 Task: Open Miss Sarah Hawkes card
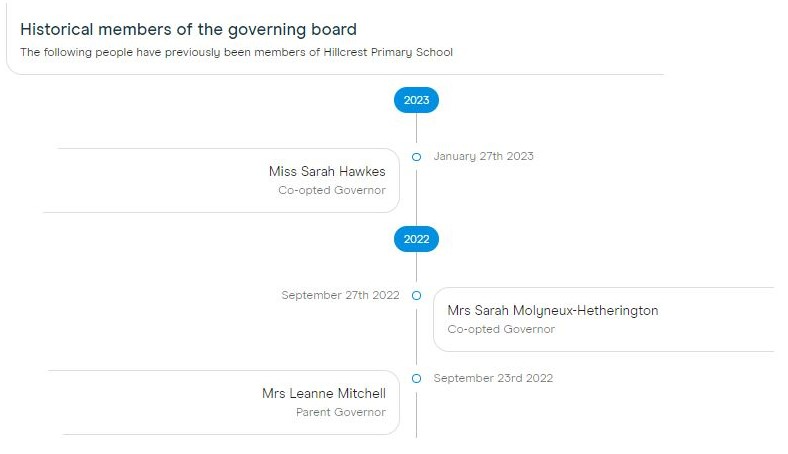[222, 180]
